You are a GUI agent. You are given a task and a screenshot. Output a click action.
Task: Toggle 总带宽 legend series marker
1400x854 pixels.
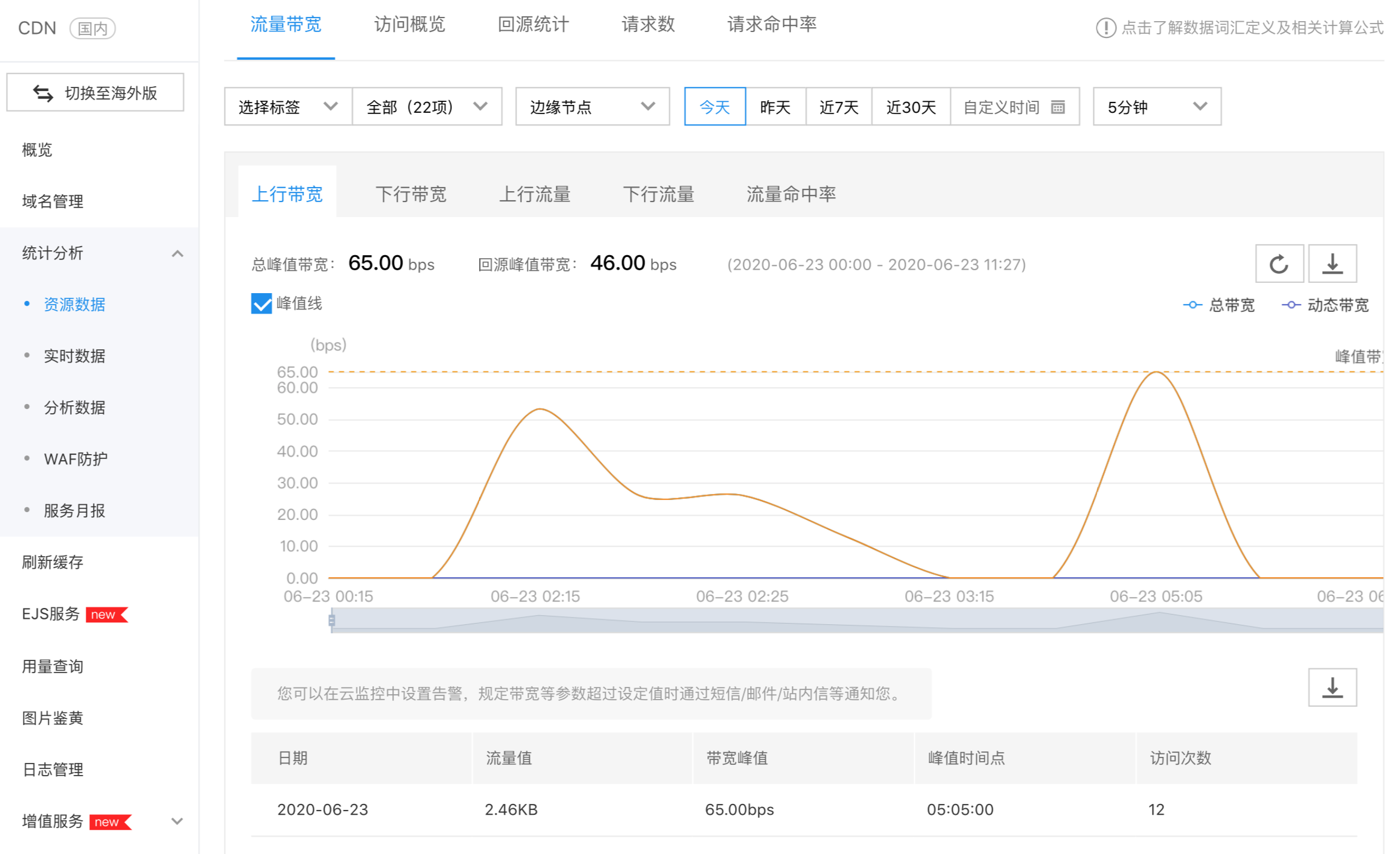pos(1192,305)
